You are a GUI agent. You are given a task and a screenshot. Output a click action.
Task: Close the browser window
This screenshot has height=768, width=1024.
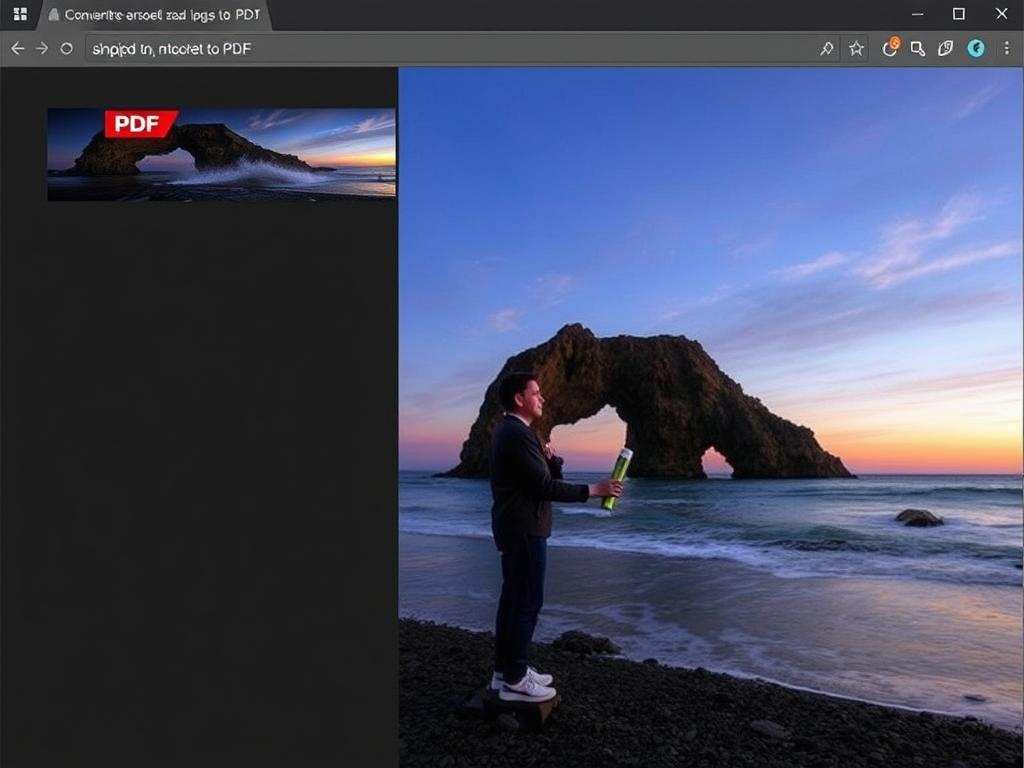(x=1001, y=14)
